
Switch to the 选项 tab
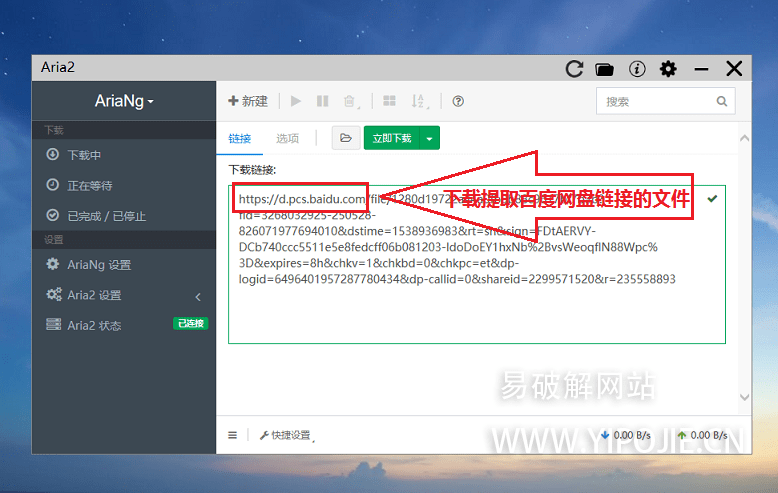pos(287,138)
